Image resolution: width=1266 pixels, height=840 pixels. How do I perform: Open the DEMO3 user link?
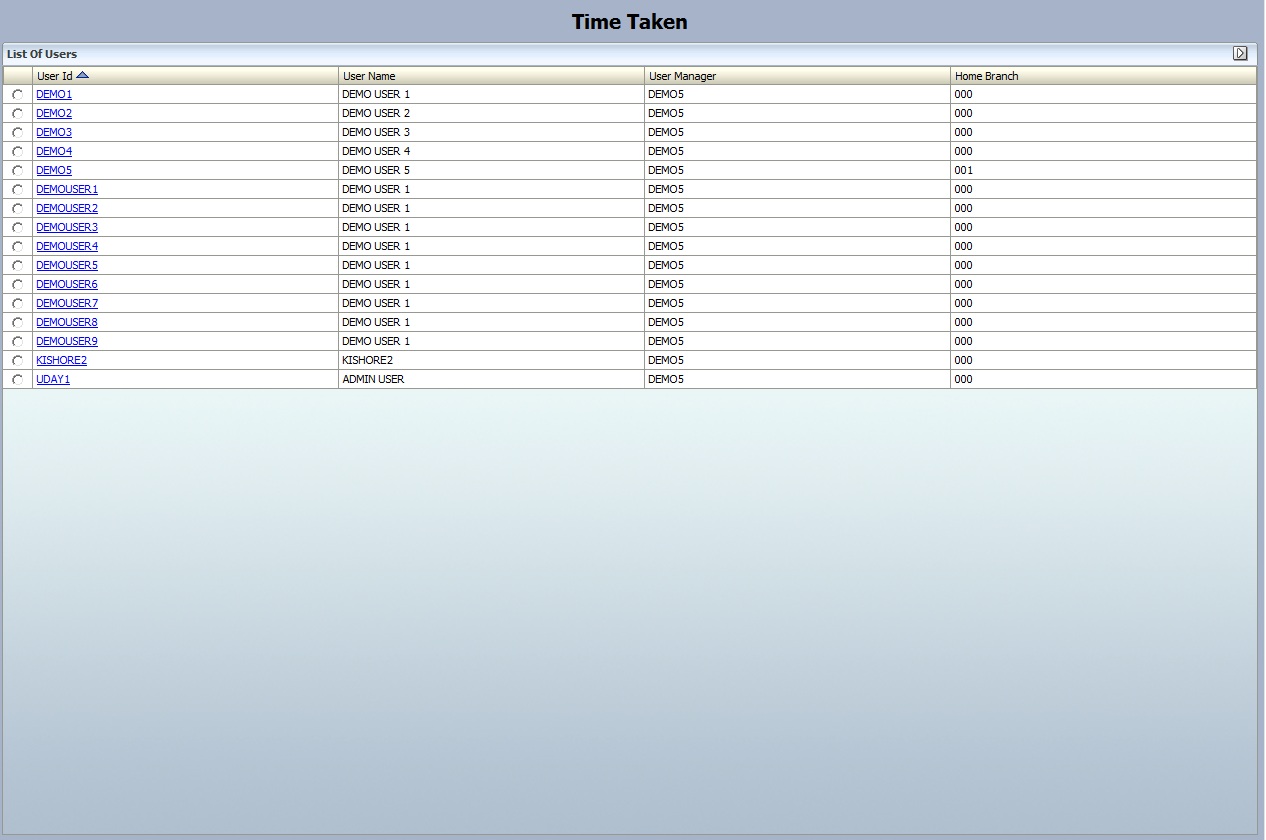pos(54,132)
